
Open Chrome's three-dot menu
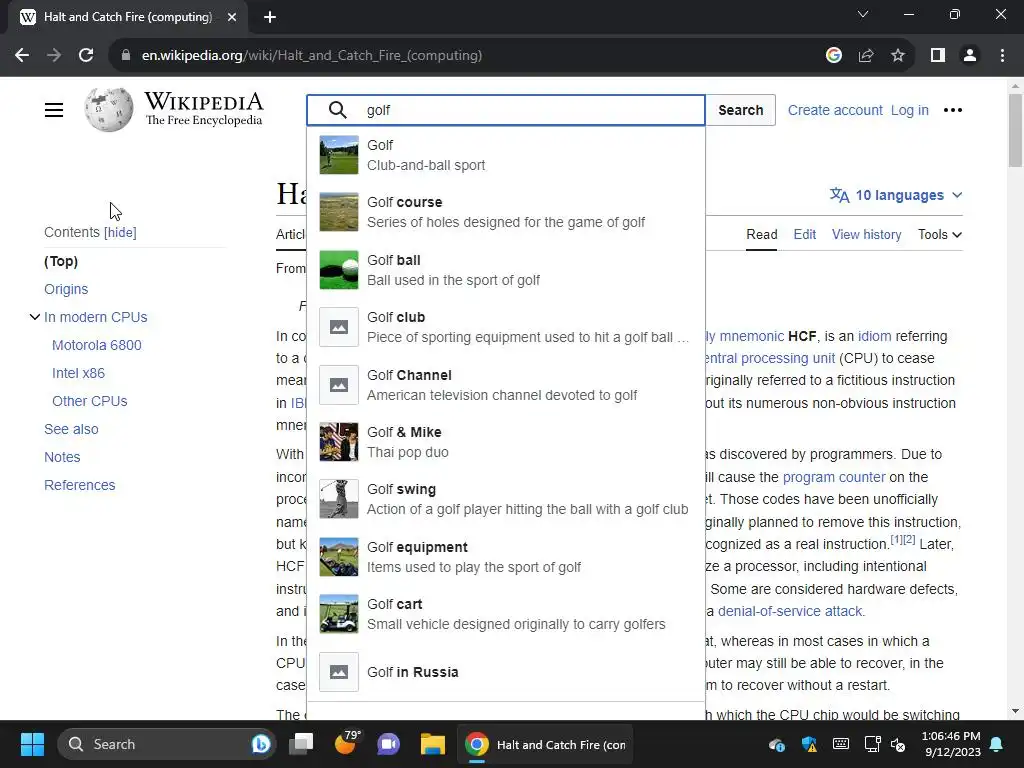[1002, 56]
